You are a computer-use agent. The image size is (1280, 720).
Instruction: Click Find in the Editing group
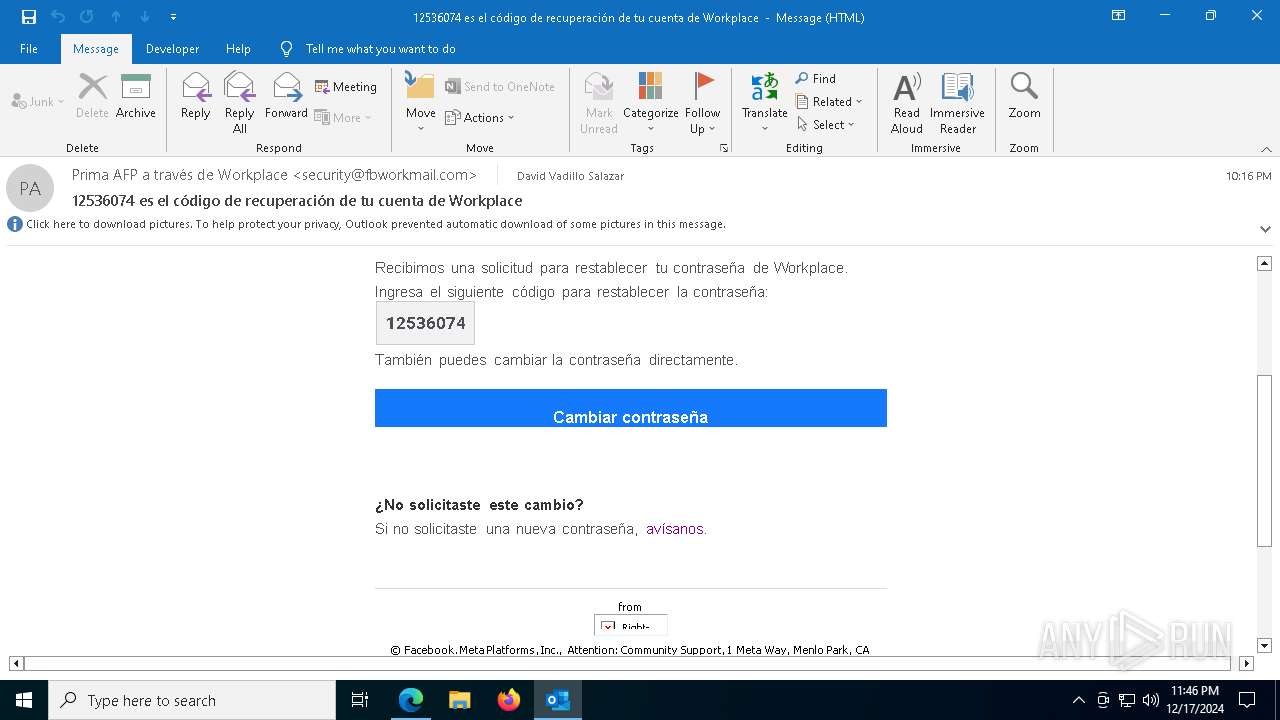pyautogui.click(x=816, y=79)
